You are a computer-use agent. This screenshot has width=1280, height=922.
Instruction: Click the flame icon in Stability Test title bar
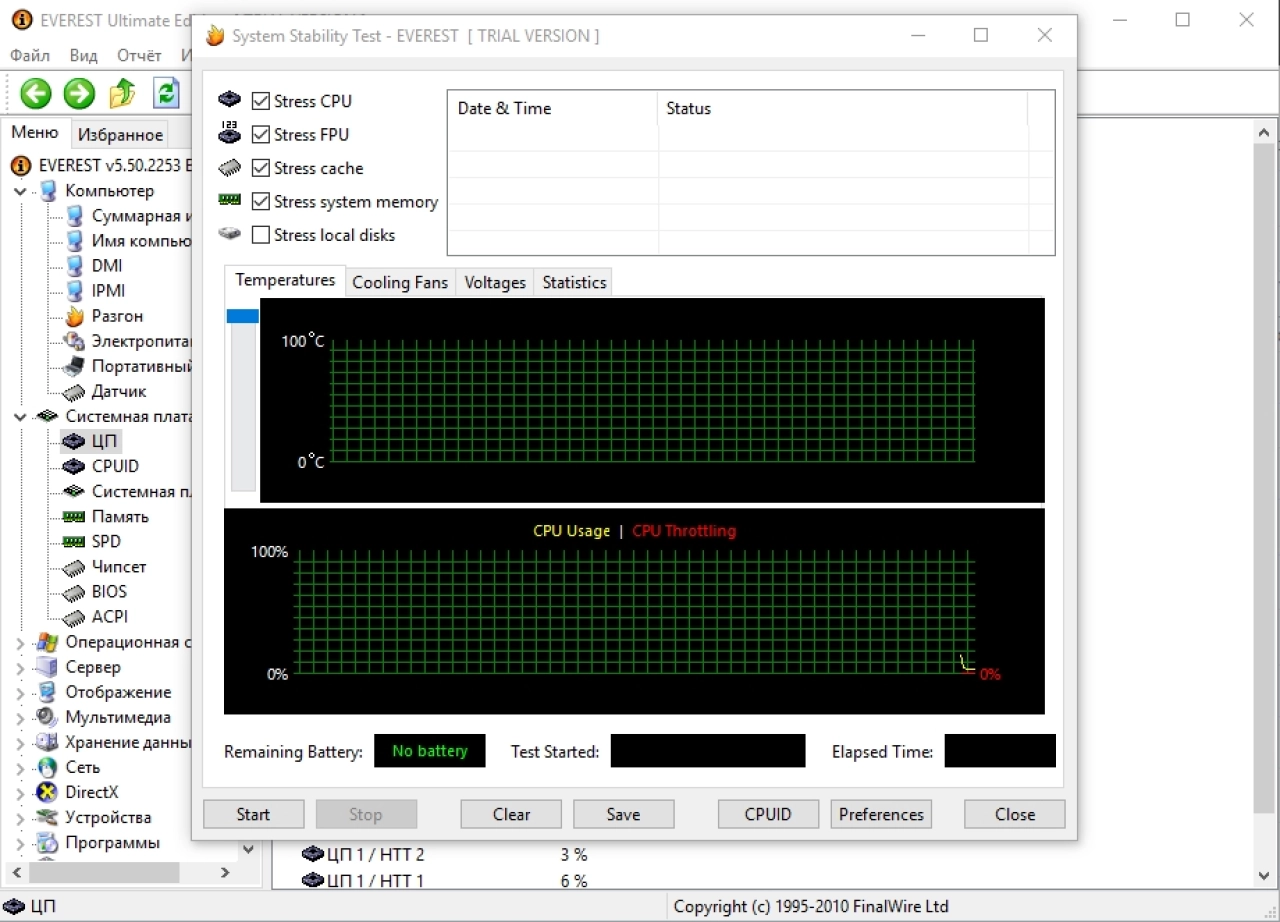[215, 36]
